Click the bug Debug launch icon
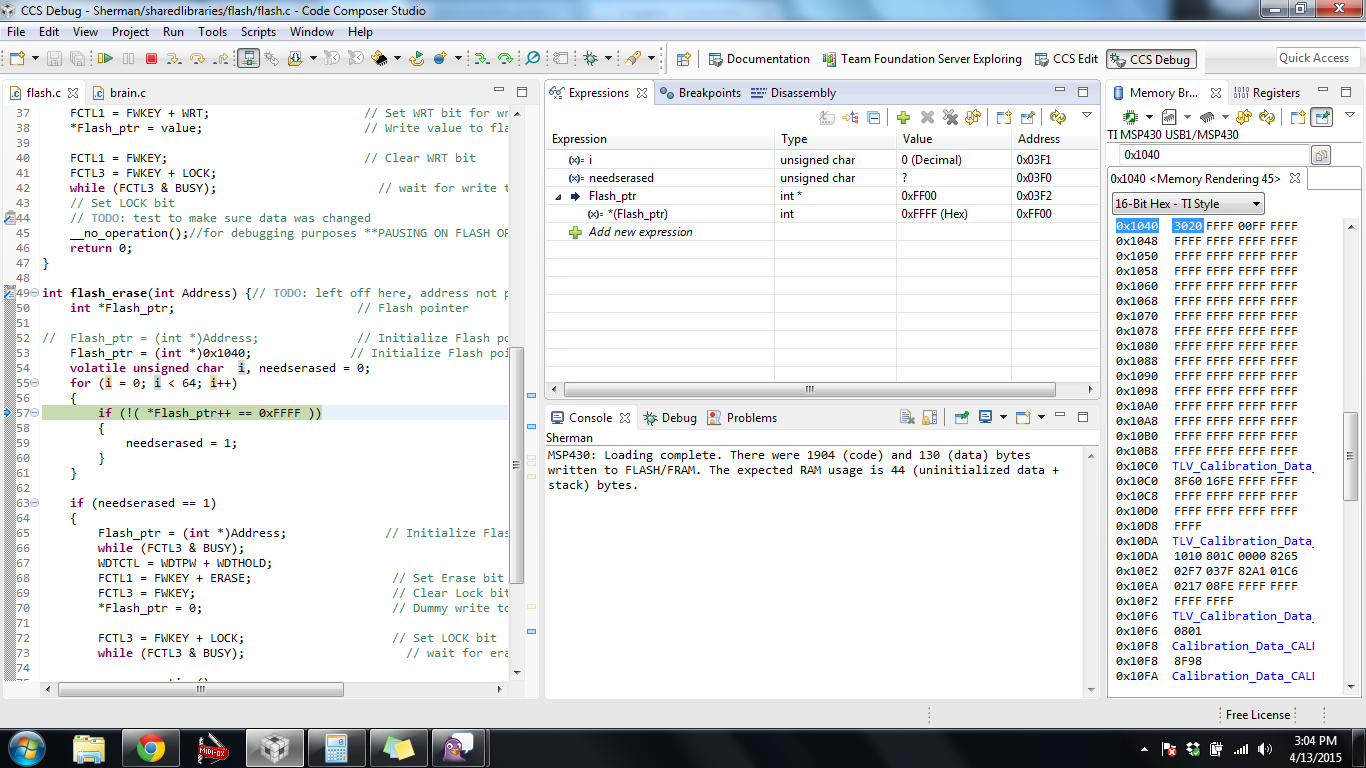Screen dimensions: 1366x768 (x=590, y=58)
